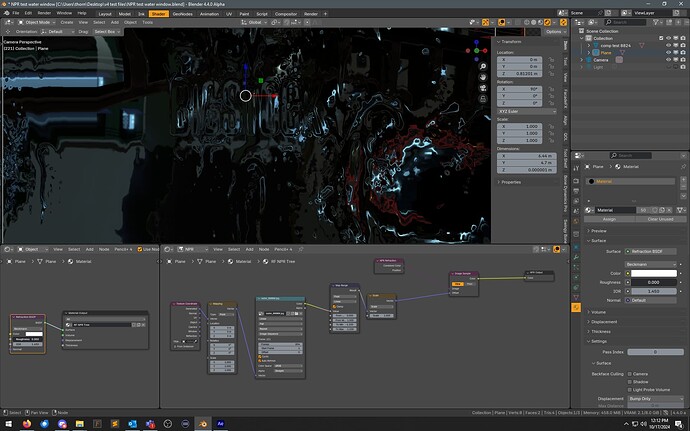Expand the Preview panel
The height and width of the screenshot is (431, 690).
point(598,231)
